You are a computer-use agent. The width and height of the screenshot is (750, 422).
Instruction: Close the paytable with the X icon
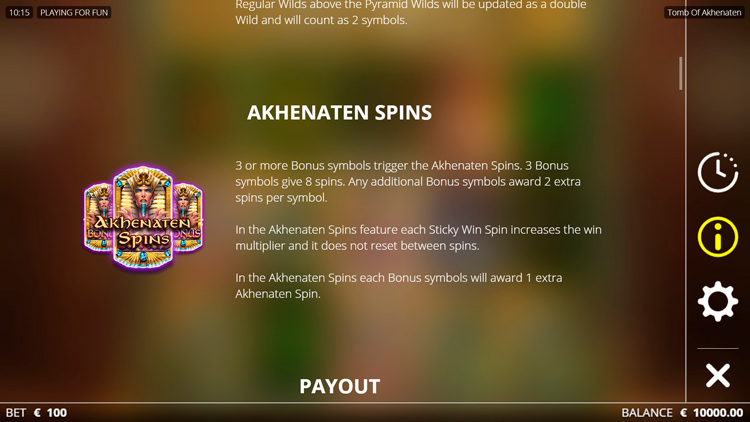(x=717, y=375)
